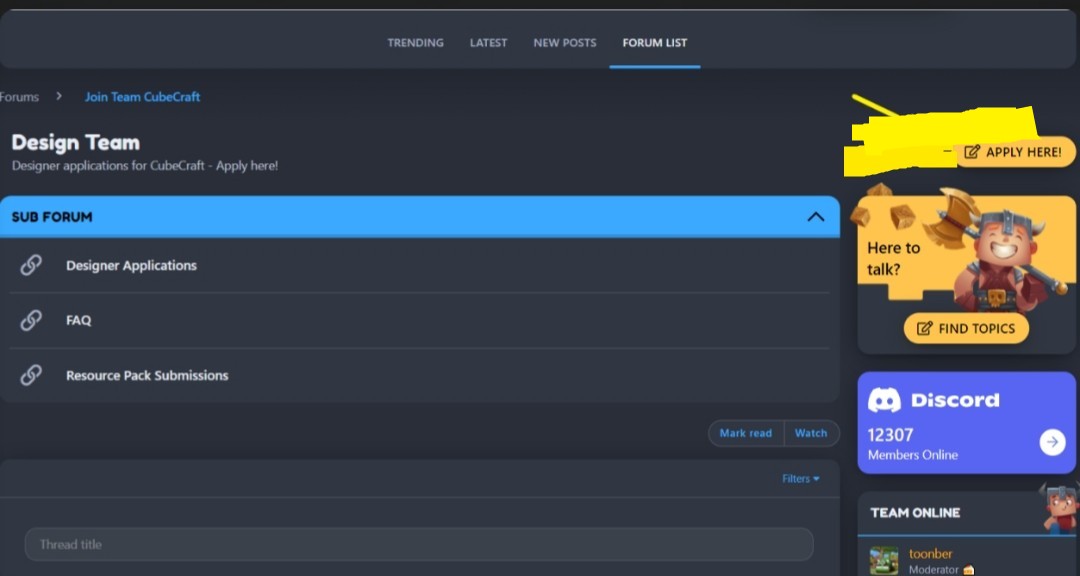Screen dimensions: 1080x576
Task: Open toonber's avatar image
Action: [x=884, y=561]
